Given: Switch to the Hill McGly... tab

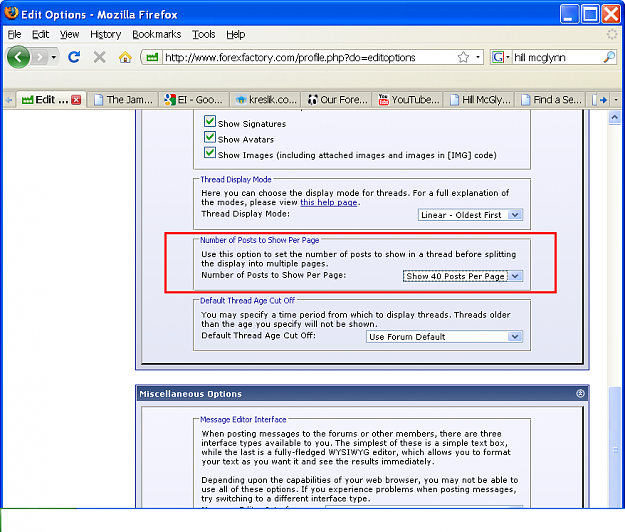Looking at the screenshot, I should (479, 100).
